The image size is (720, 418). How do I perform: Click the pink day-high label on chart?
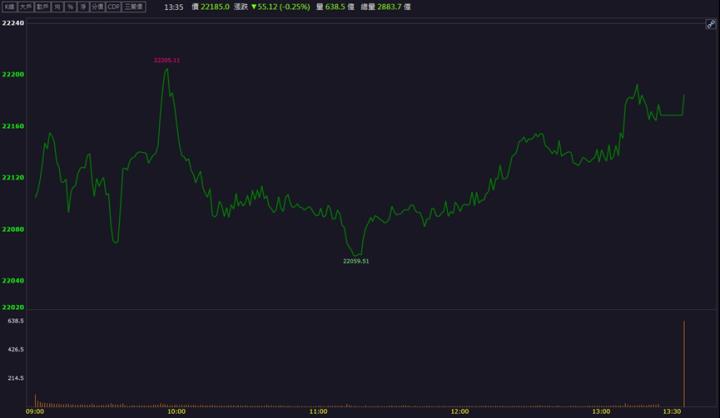click(167, 60)
